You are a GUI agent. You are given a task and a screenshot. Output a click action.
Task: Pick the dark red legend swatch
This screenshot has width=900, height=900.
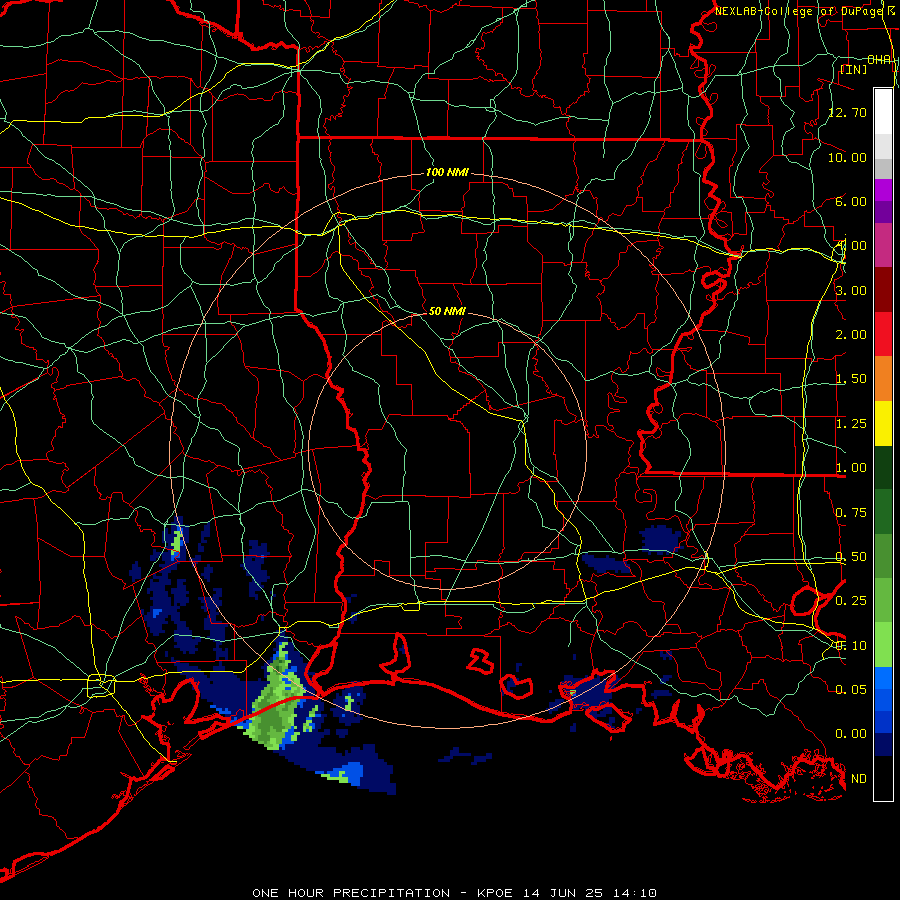click(x=883, y=290)
